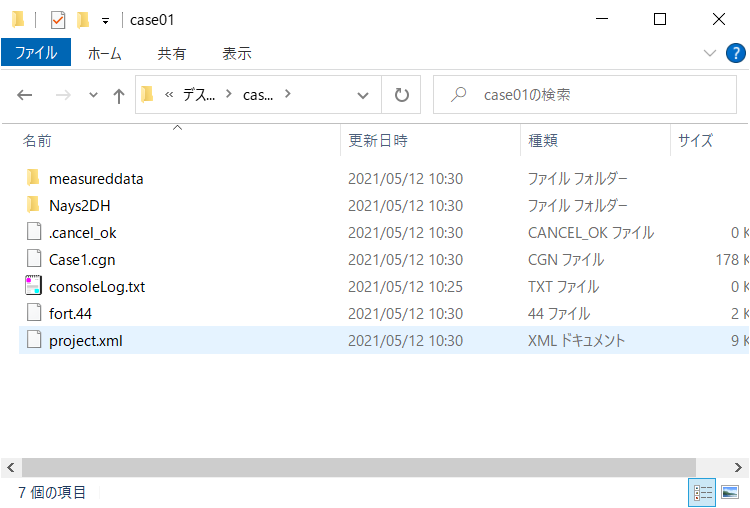Go forward with the right arrow
This screenshot has height=508, width=750.
pyautogui.click(x=63, y=95)
